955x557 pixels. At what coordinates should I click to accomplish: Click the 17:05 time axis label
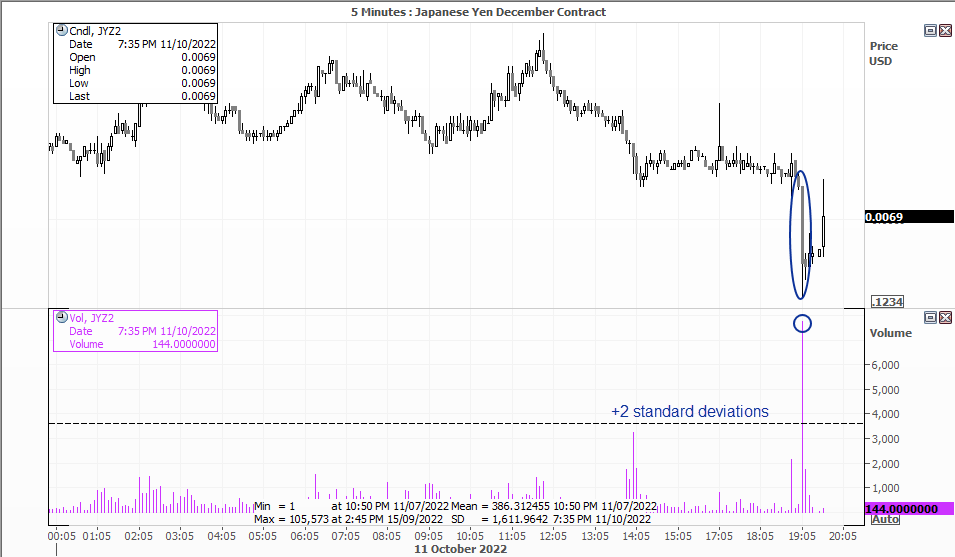click(719, 536)
